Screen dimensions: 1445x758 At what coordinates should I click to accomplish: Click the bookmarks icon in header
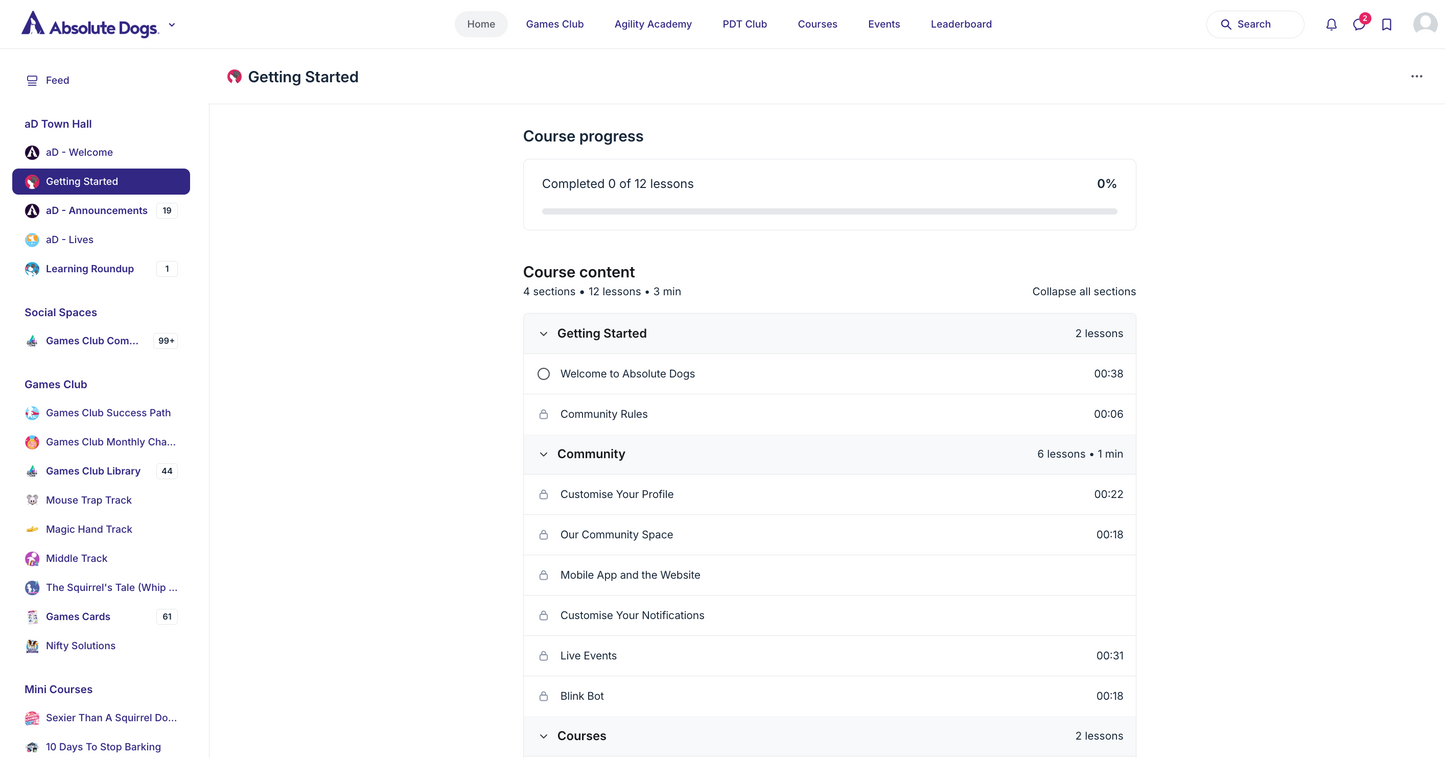click(1387, 25)
